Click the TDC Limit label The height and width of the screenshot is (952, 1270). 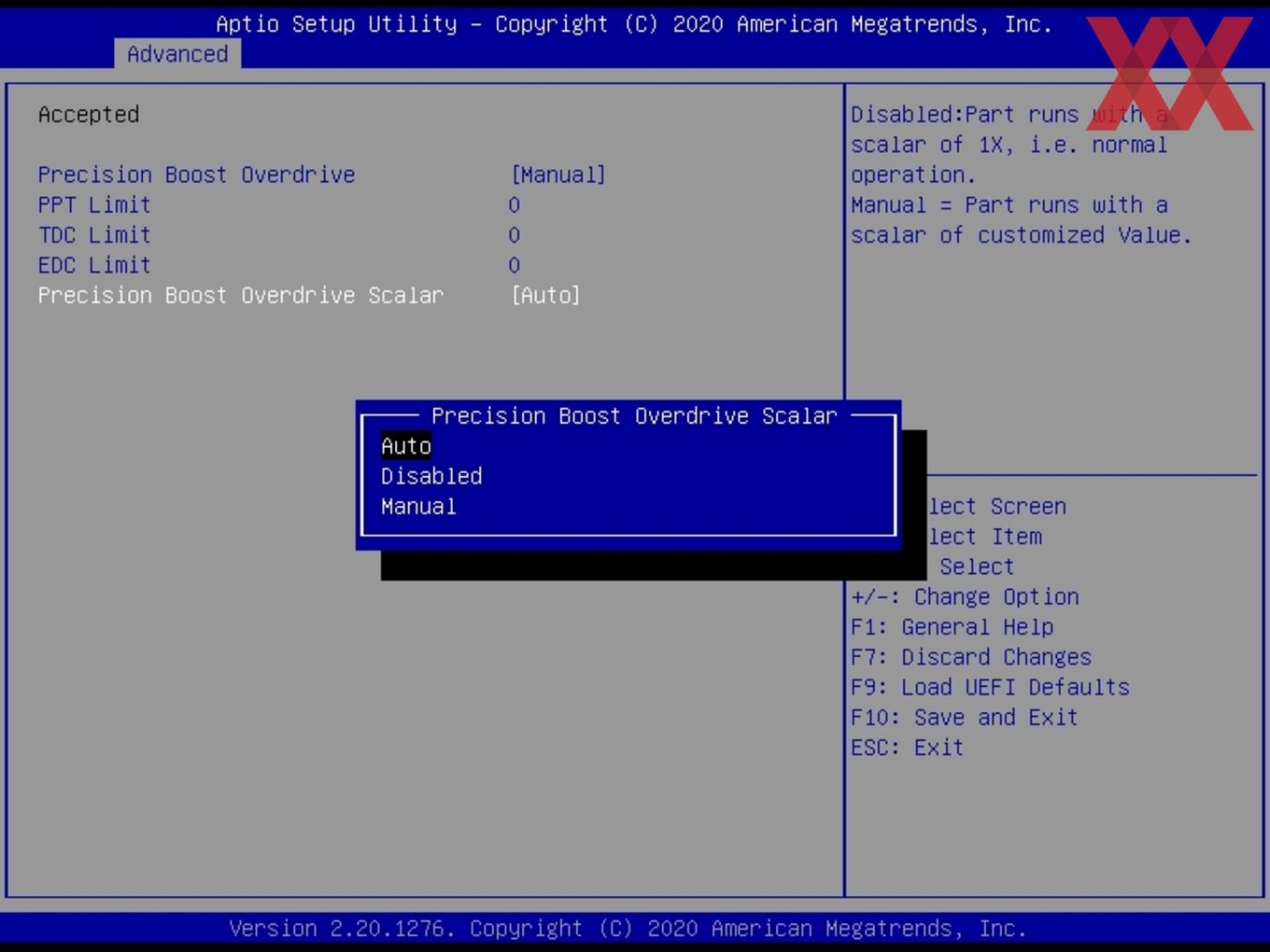(x=94, y=235)
